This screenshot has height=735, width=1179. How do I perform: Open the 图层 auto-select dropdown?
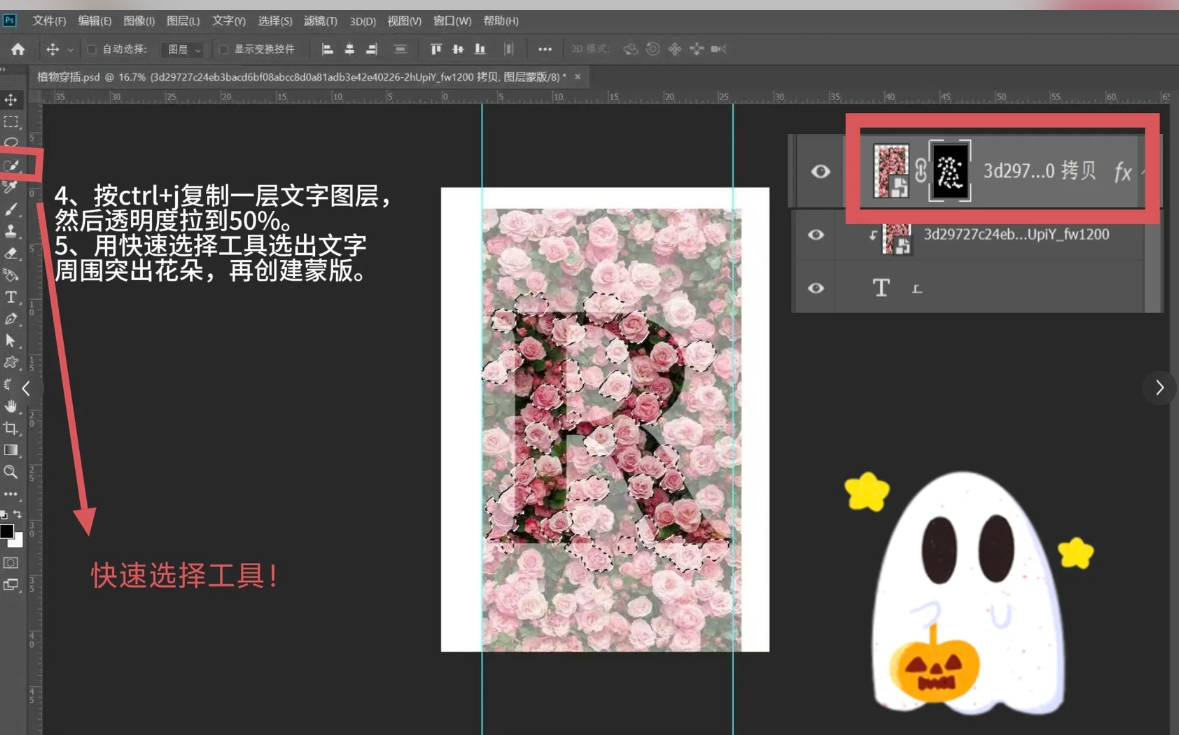(x=183, y=49)
